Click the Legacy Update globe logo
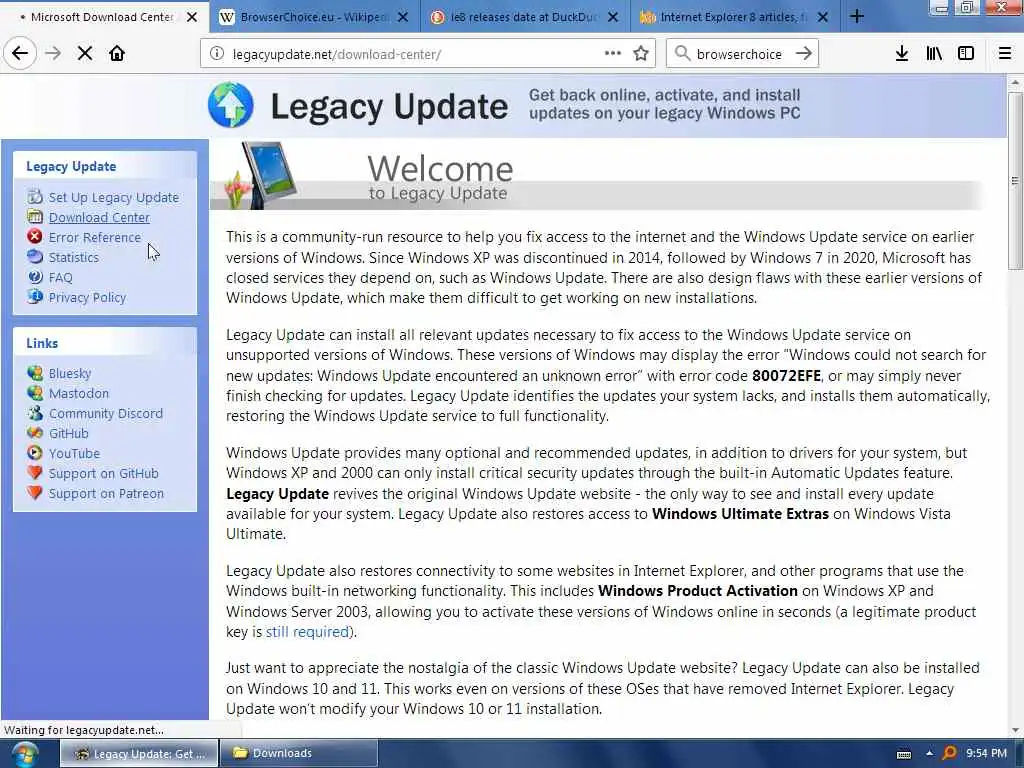Screen dimensions: 1024x768 (x=231, y=105)
